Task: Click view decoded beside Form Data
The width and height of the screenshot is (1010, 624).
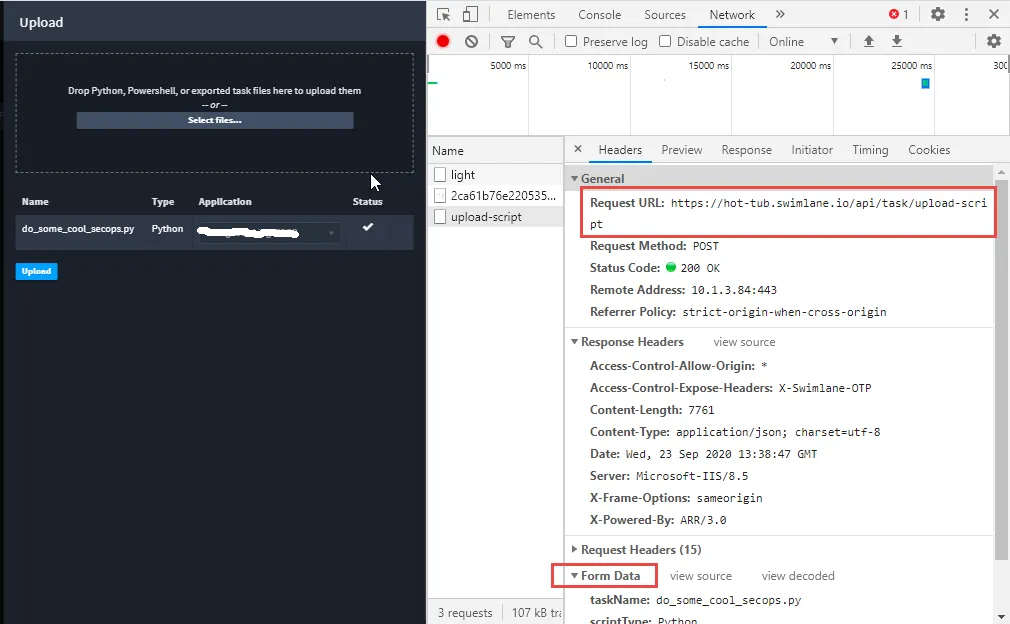Action: 797,576
